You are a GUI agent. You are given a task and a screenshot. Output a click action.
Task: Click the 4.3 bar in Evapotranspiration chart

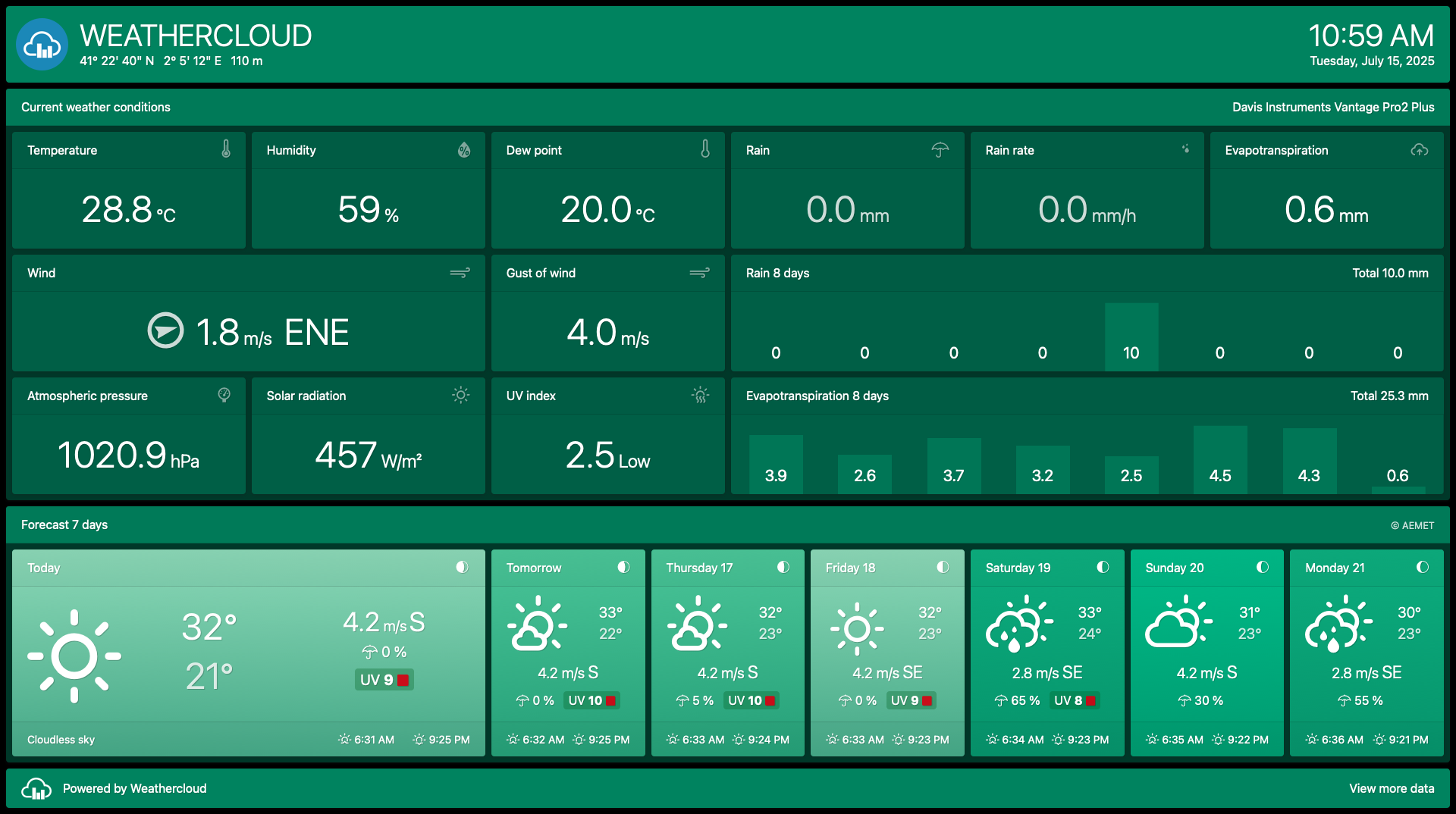point(1309,462)
